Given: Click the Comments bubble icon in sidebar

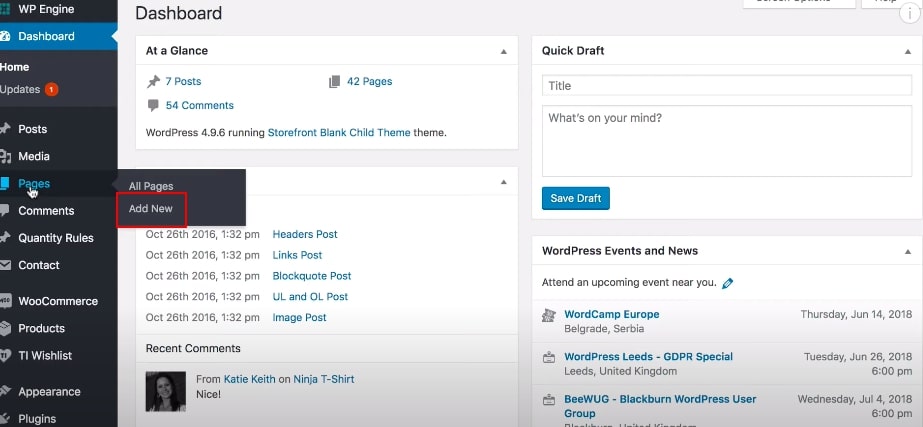Looking at the screenshot, I should point(6,211).
